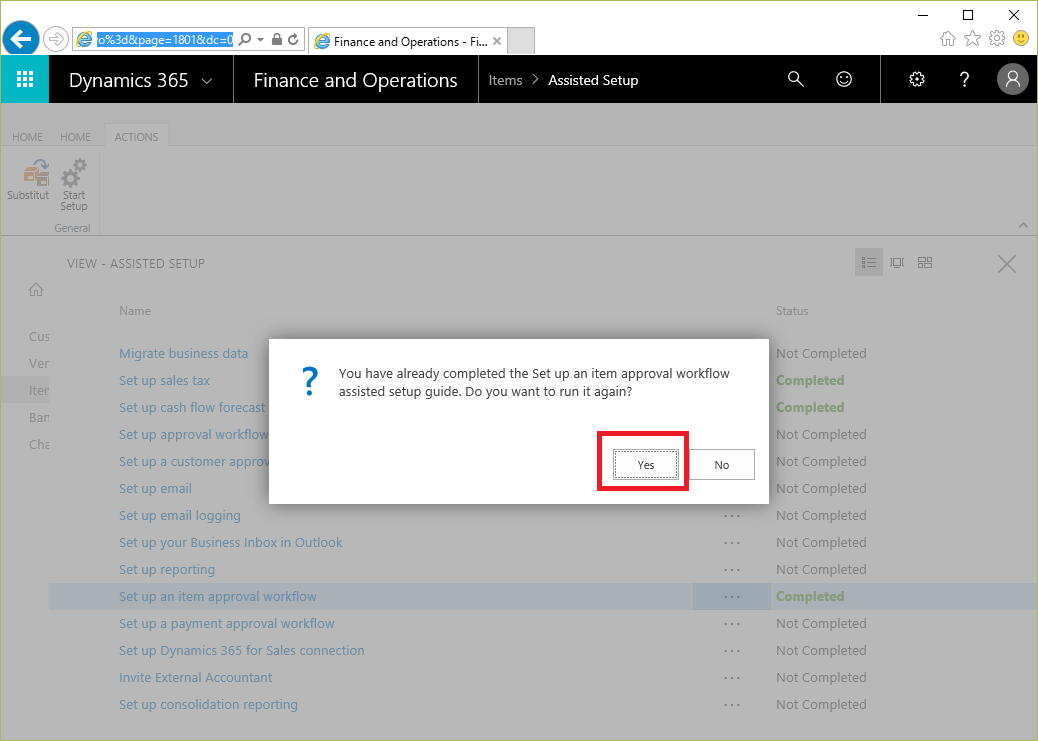1038x741 pixels.
Task: Open a new browser tab
Action: 521,41
